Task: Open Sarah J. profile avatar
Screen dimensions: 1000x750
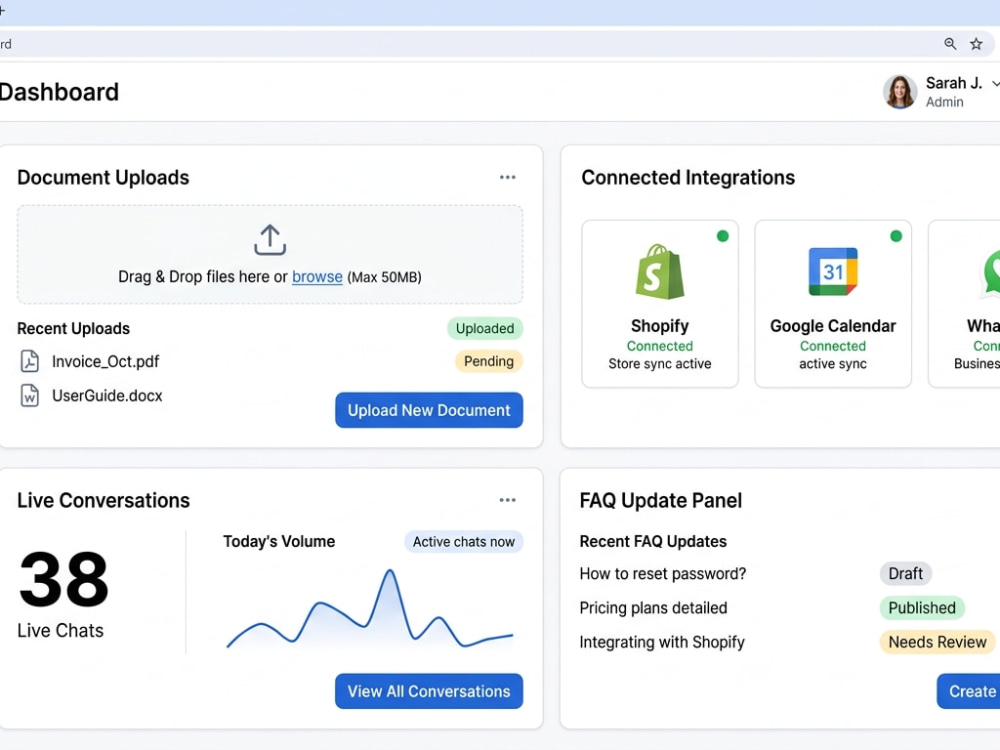Action: (900, 92)
